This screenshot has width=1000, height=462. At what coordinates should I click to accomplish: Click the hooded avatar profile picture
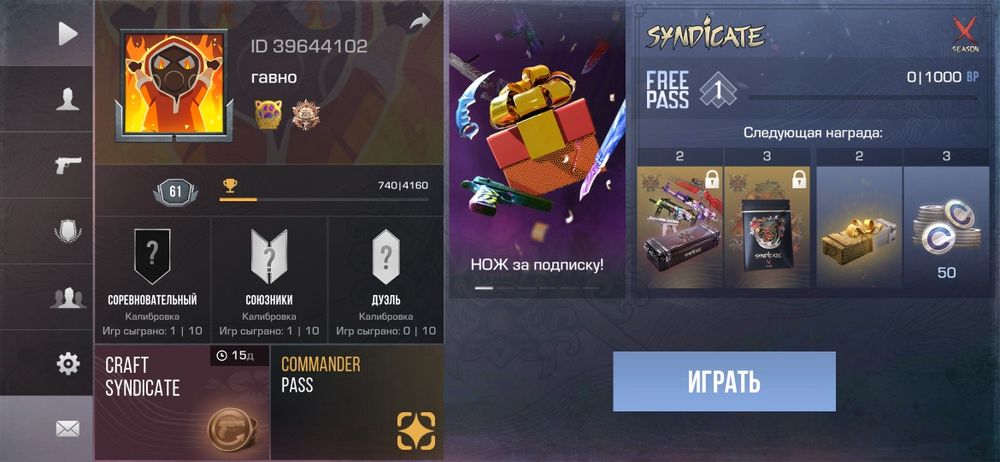173,86
